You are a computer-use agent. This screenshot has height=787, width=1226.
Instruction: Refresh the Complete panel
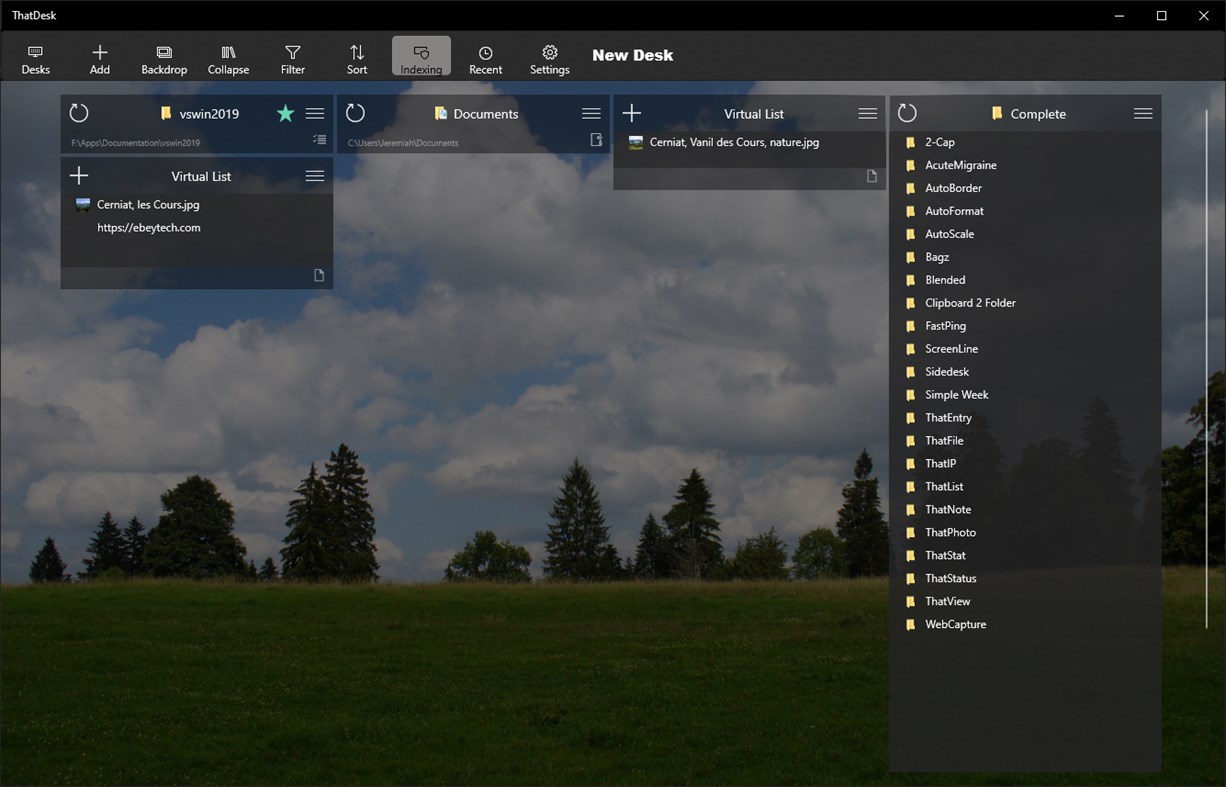[x=907, y=113]
